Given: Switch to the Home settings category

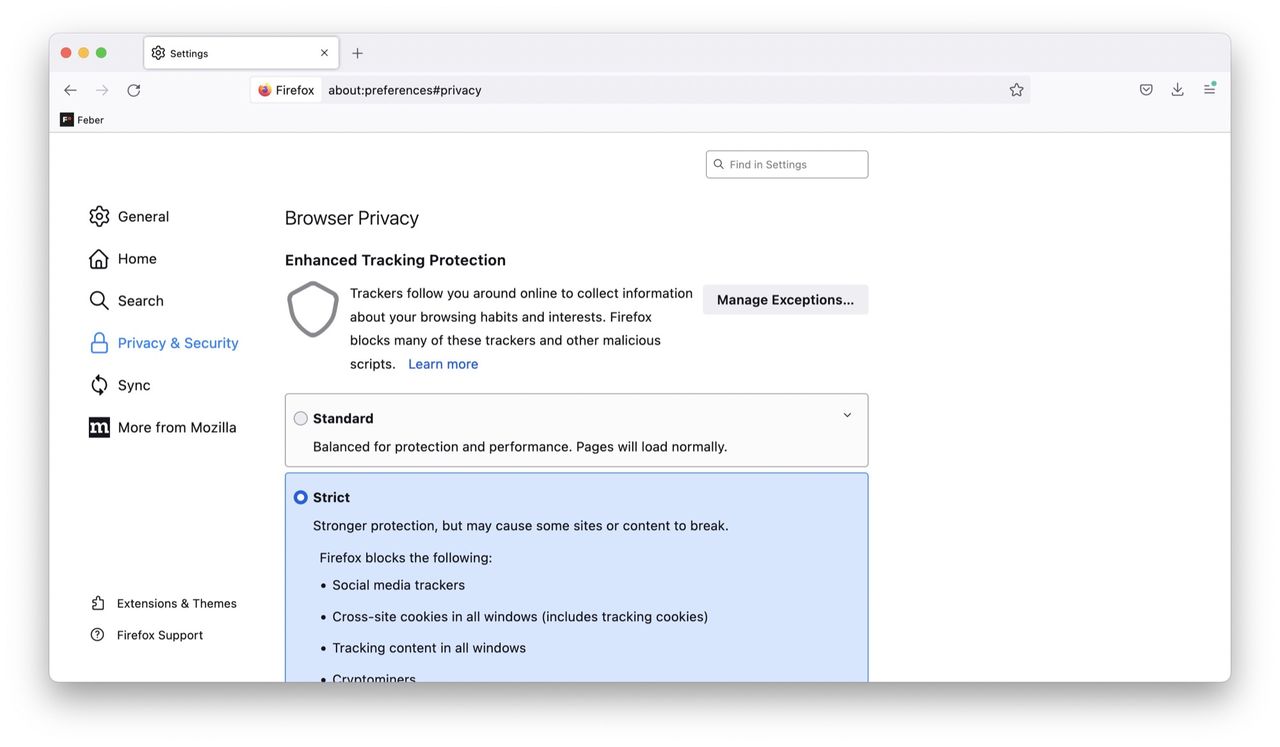Looking at the screenshot, I should [137, 259].
